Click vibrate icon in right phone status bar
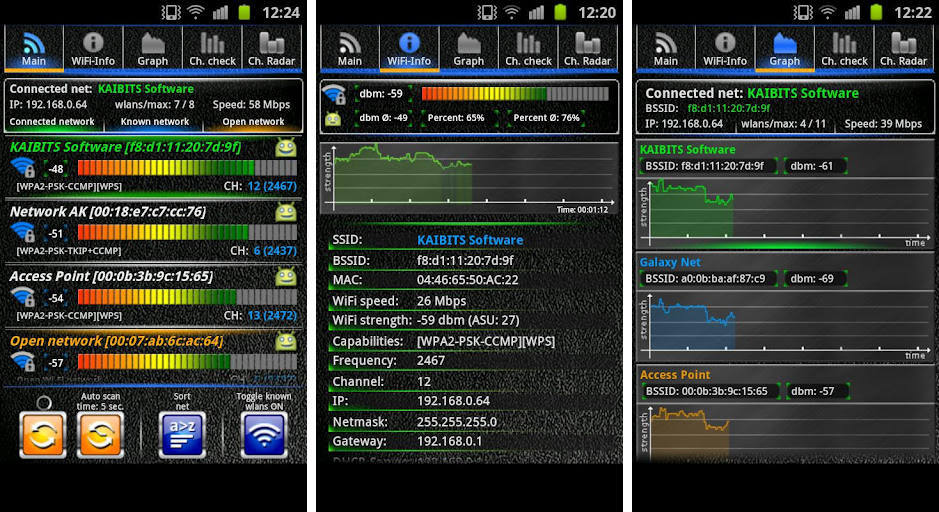 802,12
